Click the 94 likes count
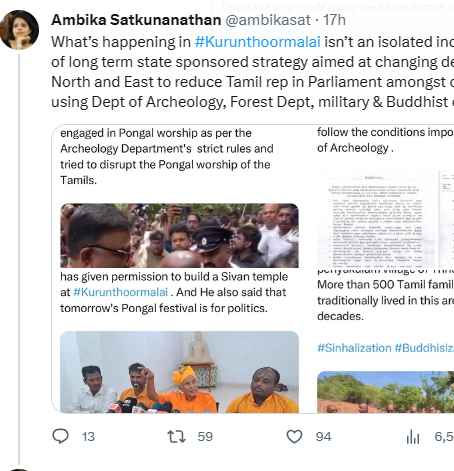The width and height of the screenshot is (454, 471). [x=323, y=437]
